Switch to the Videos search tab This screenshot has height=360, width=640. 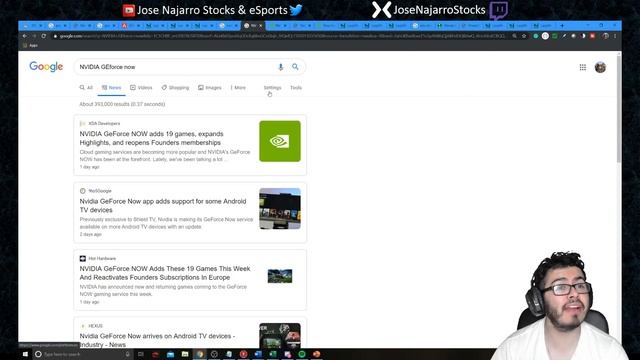141,88
